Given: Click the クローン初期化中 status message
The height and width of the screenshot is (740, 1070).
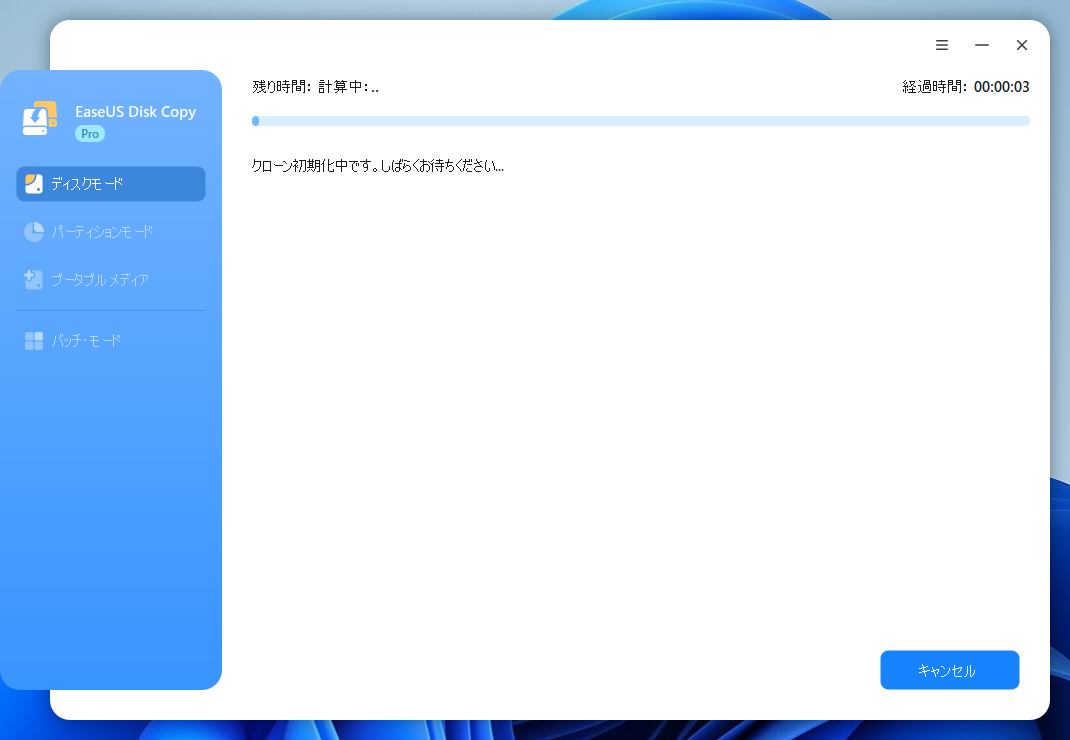Looking at the screenshot, I should click(x=377, y=166).
